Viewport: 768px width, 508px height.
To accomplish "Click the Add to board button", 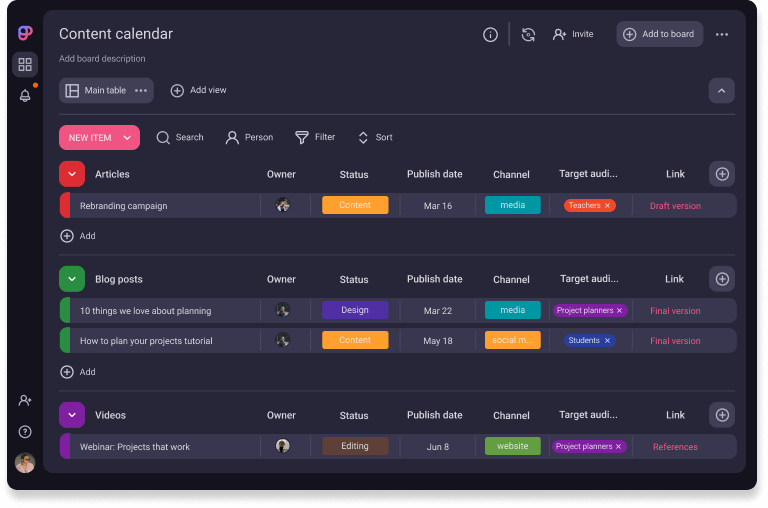I will [x=659, y=34].
